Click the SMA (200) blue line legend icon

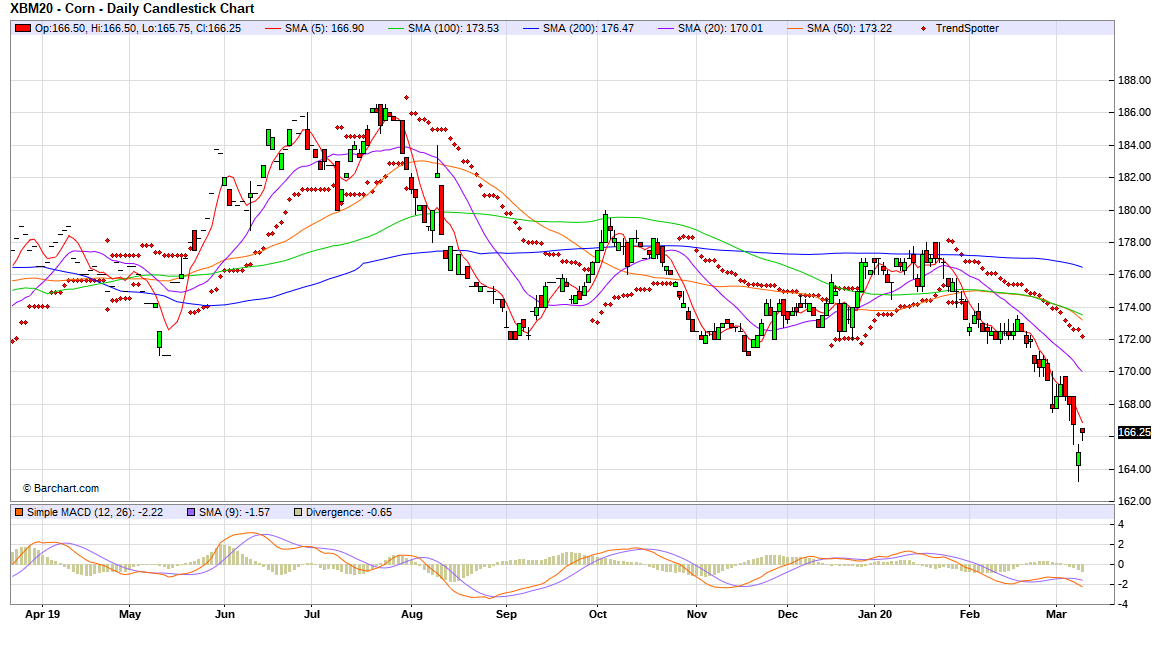point(531,28)
